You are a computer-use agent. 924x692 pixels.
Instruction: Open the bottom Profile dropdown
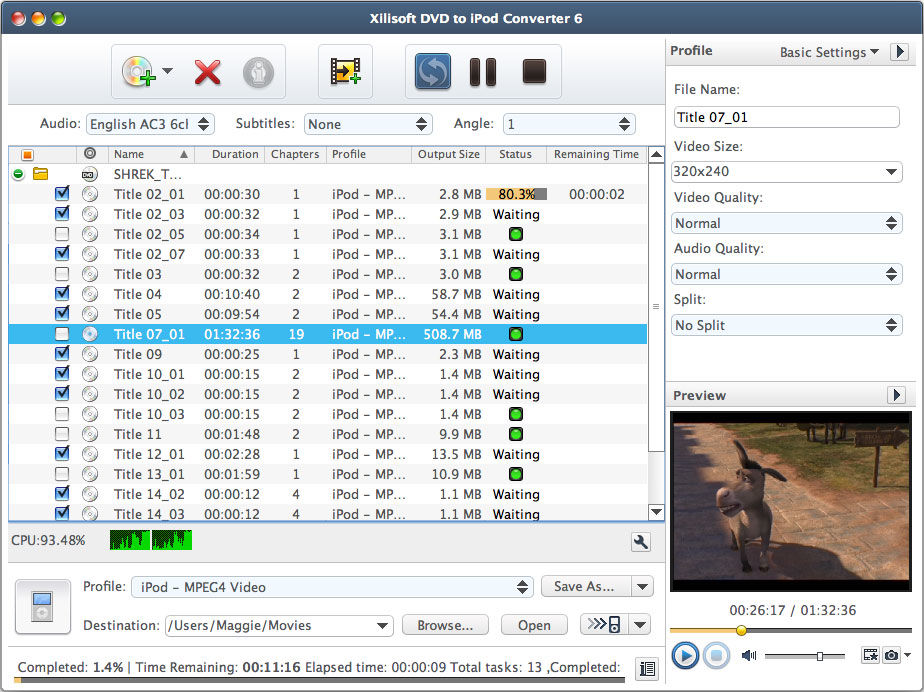click(332, 586)
